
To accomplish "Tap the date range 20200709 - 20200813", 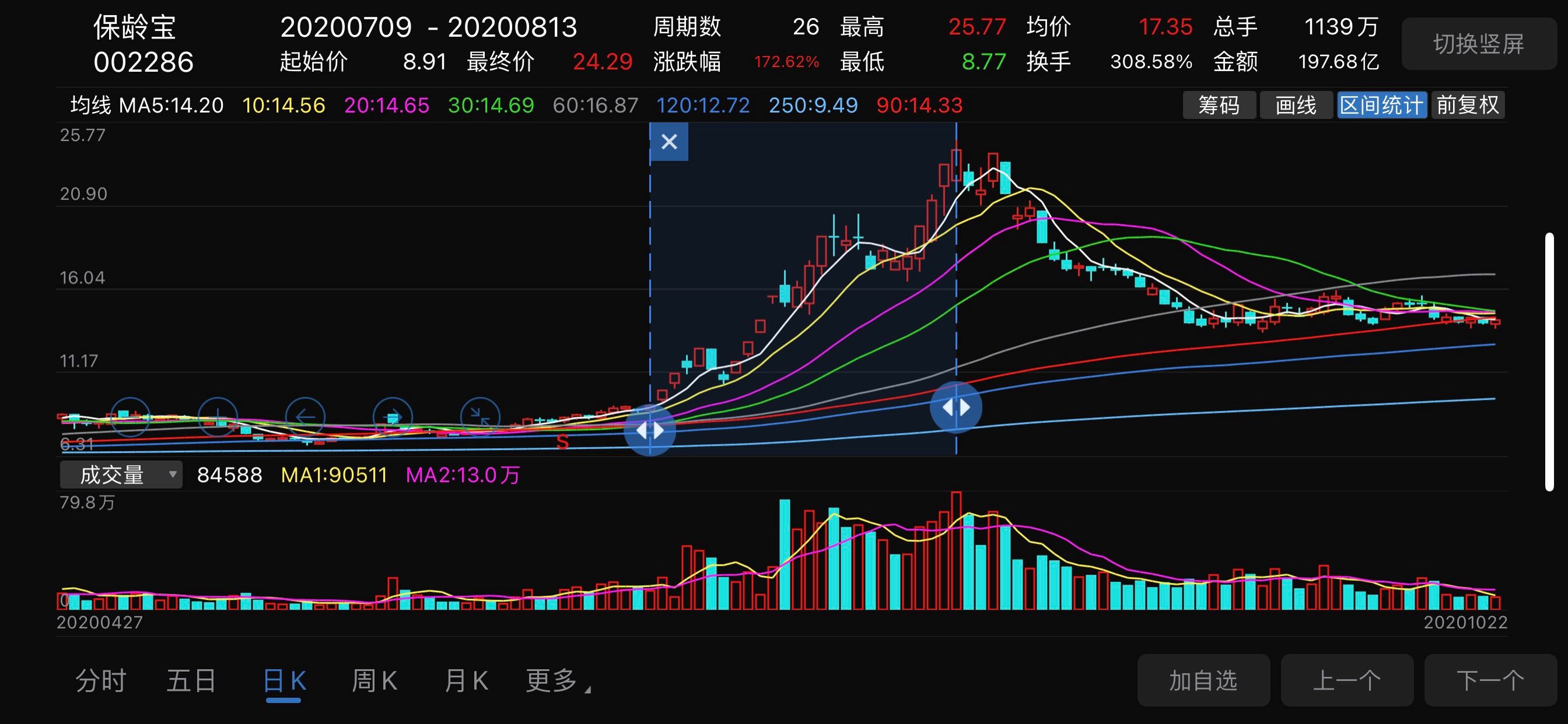I will [x=429, y=27].
